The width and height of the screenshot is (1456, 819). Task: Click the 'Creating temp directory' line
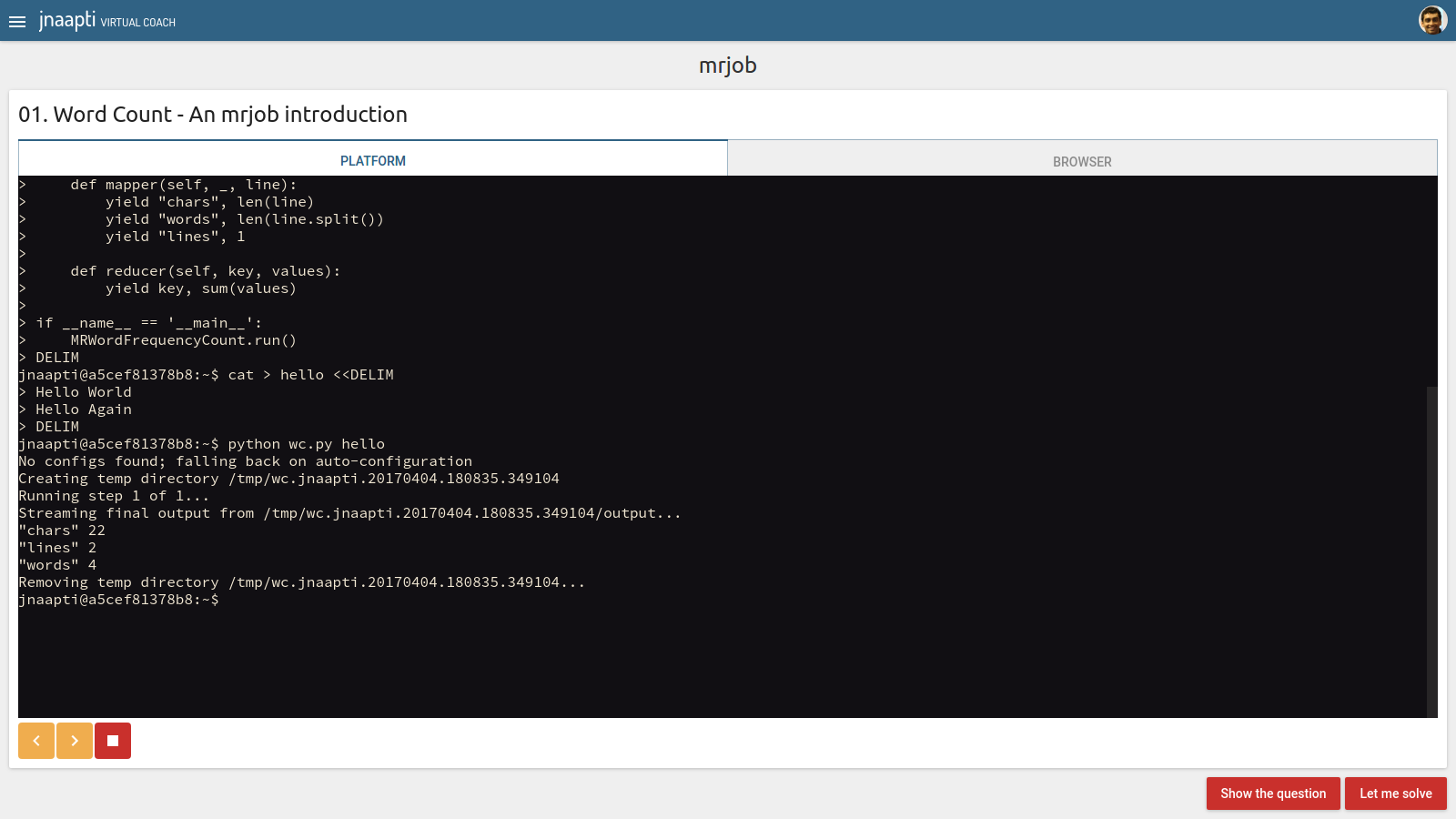tap(289, 479)
